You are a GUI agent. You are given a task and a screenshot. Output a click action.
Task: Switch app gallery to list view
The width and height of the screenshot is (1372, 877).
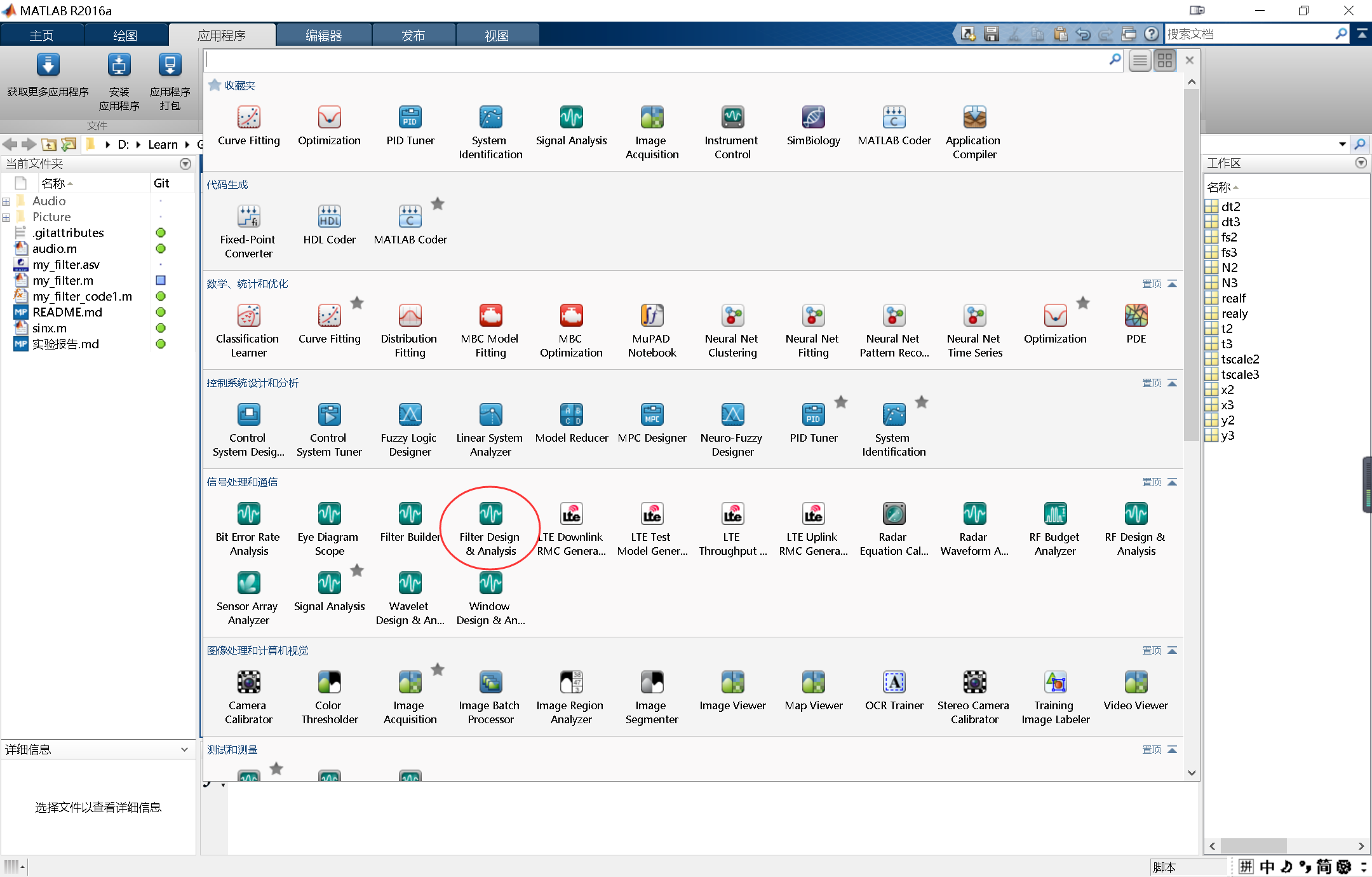click(1140, 61)
